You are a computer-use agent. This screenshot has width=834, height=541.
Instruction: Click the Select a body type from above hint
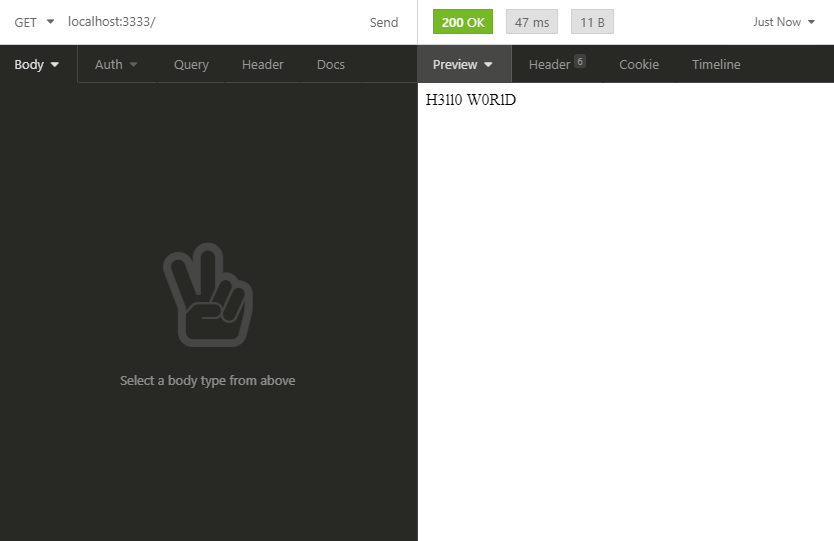(x=207, y=380)
